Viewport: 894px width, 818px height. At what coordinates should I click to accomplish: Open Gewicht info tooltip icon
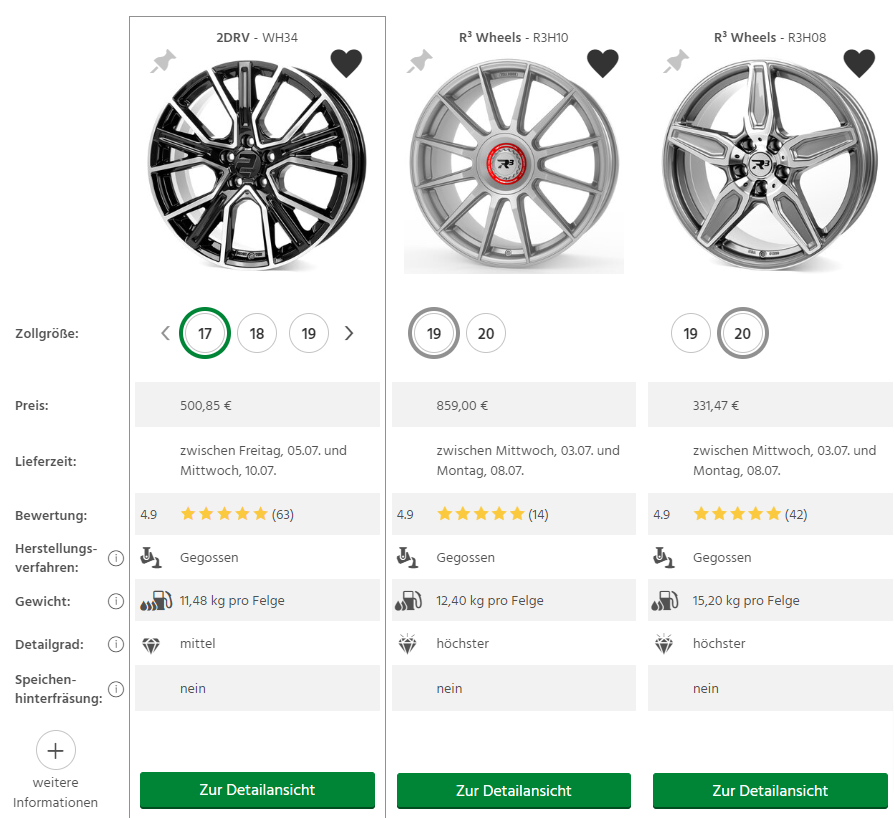pyautogui.click(x=116, y=601)
